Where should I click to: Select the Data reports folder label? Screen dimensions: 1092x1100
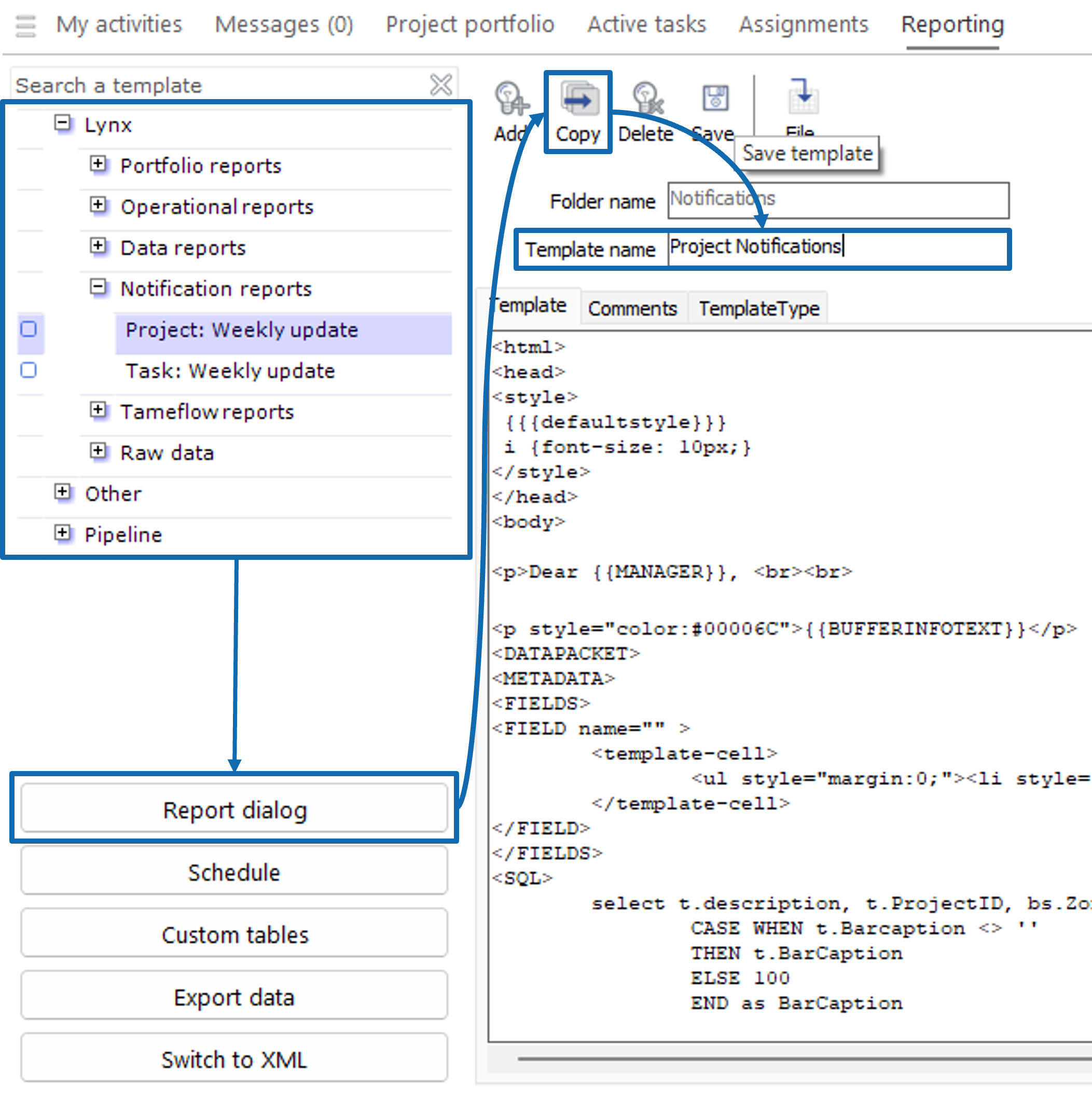coord(183,247)
